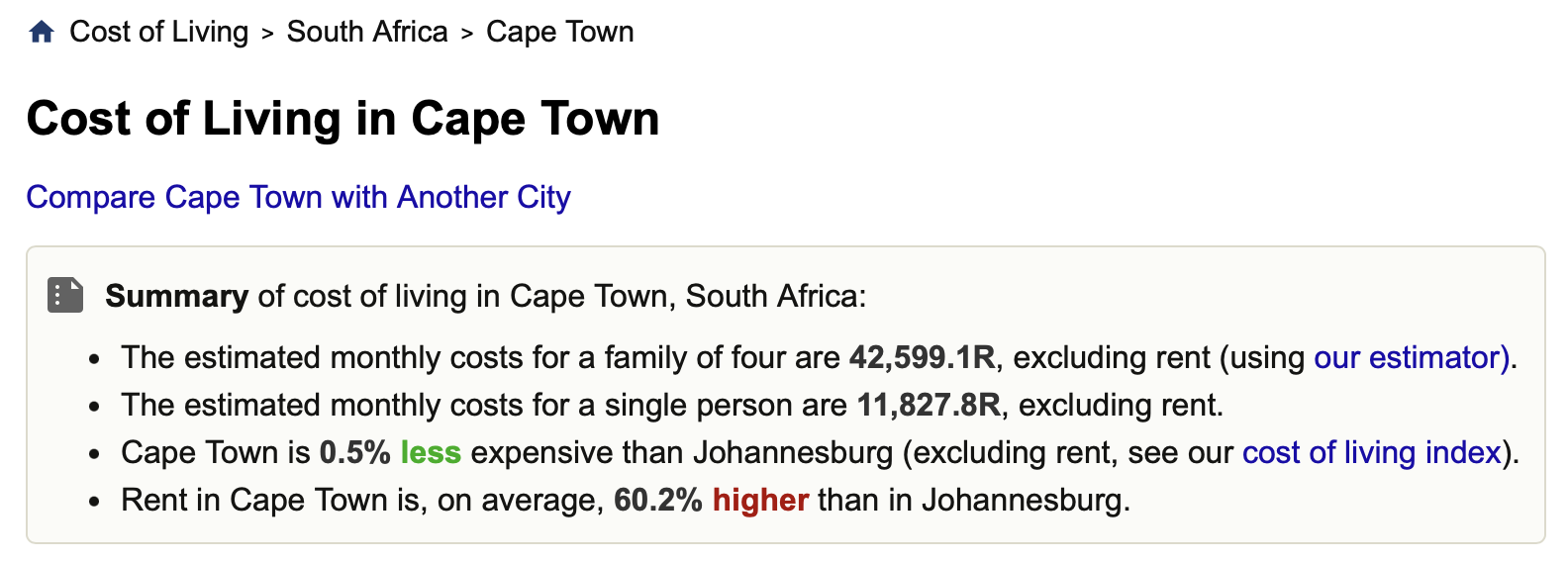The image size is (1568, 562).
Task: Go to South Africa breadcrumb page
Action: (367, 32)
